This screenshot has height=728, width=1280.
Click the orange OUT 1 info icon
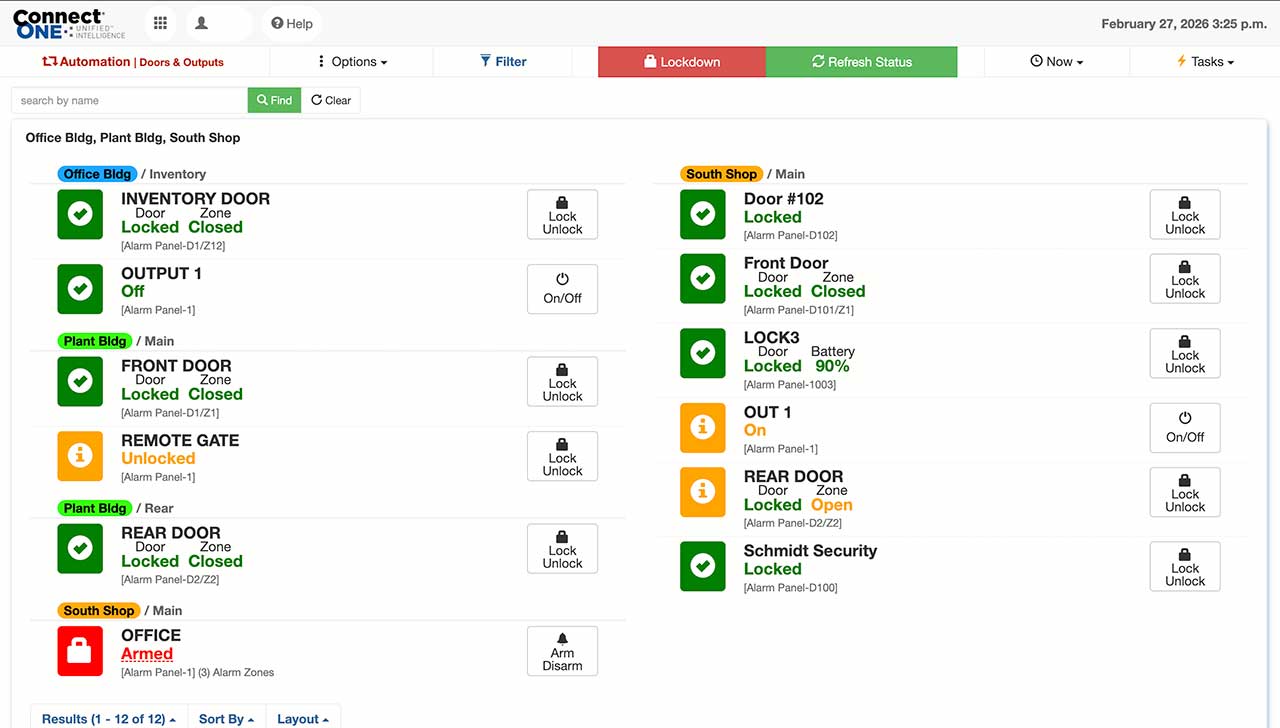(703, 427)
